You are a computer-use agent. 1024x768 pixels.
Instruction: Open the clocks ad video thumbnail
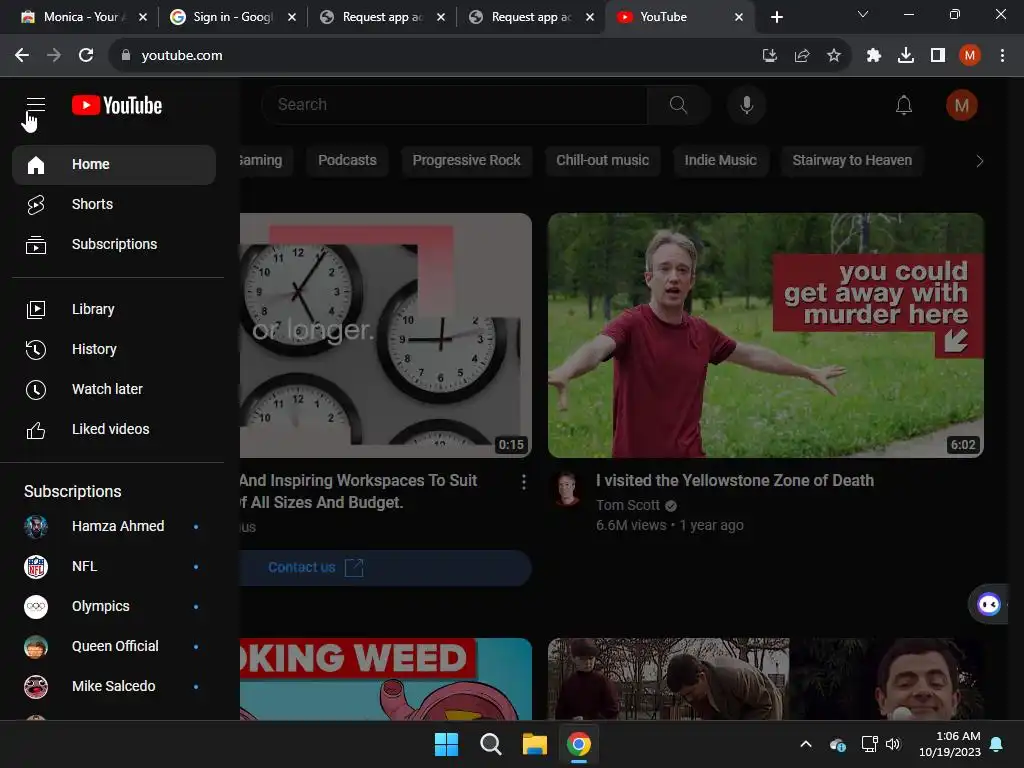coord(386,335)
